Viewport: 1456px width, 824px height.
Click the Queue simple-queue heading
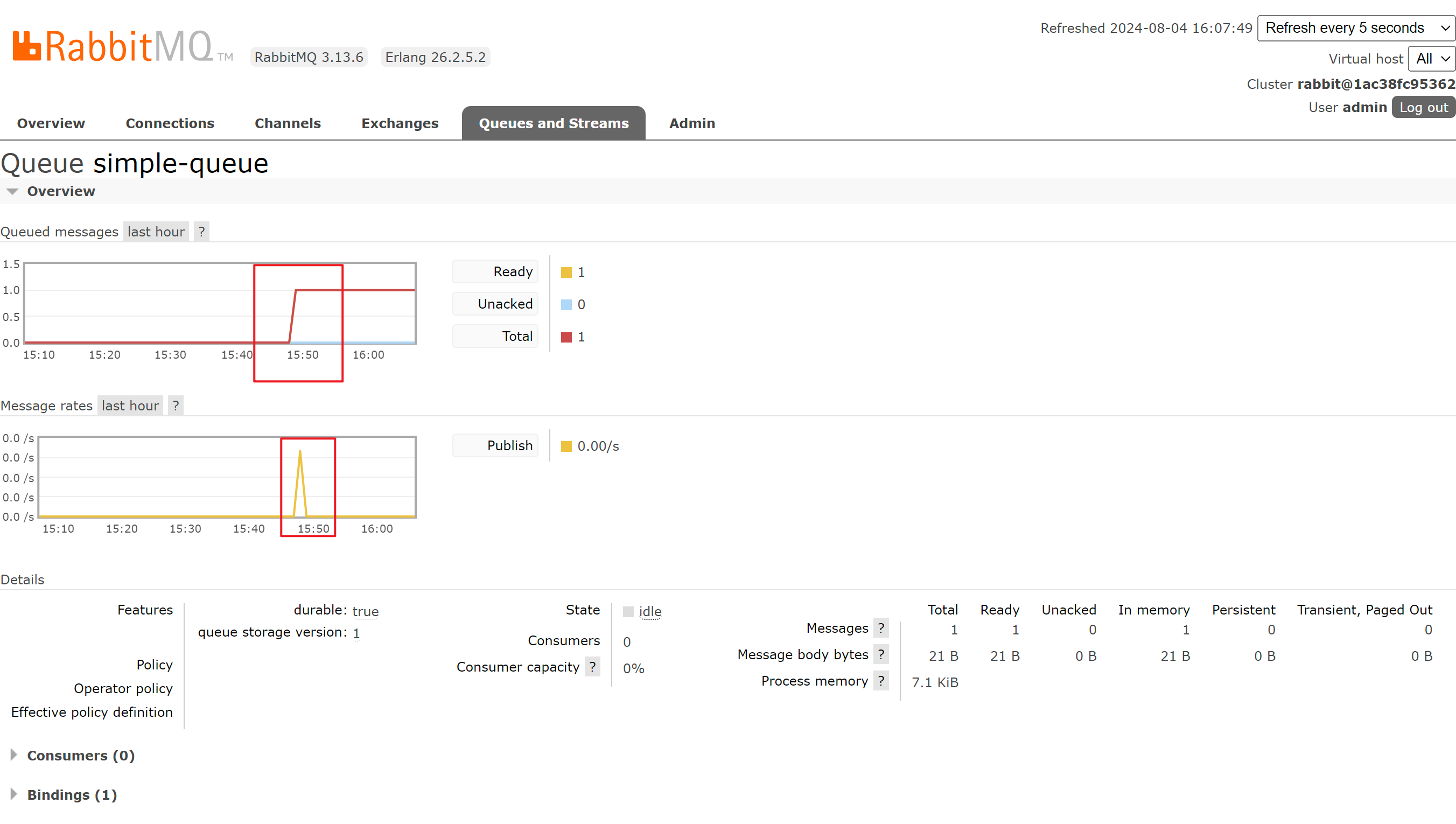pos(135,164)
